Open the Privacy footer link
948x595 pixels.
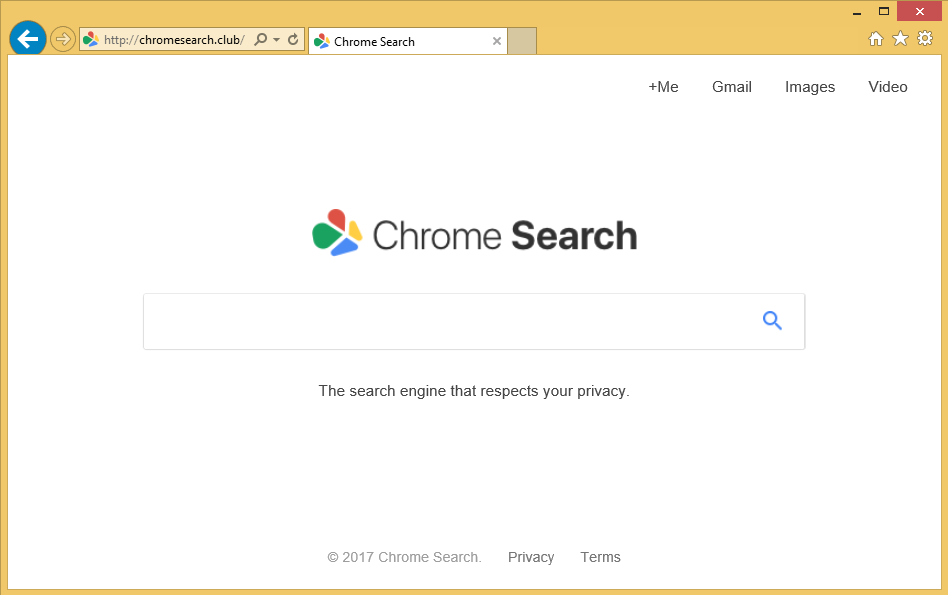531,557
